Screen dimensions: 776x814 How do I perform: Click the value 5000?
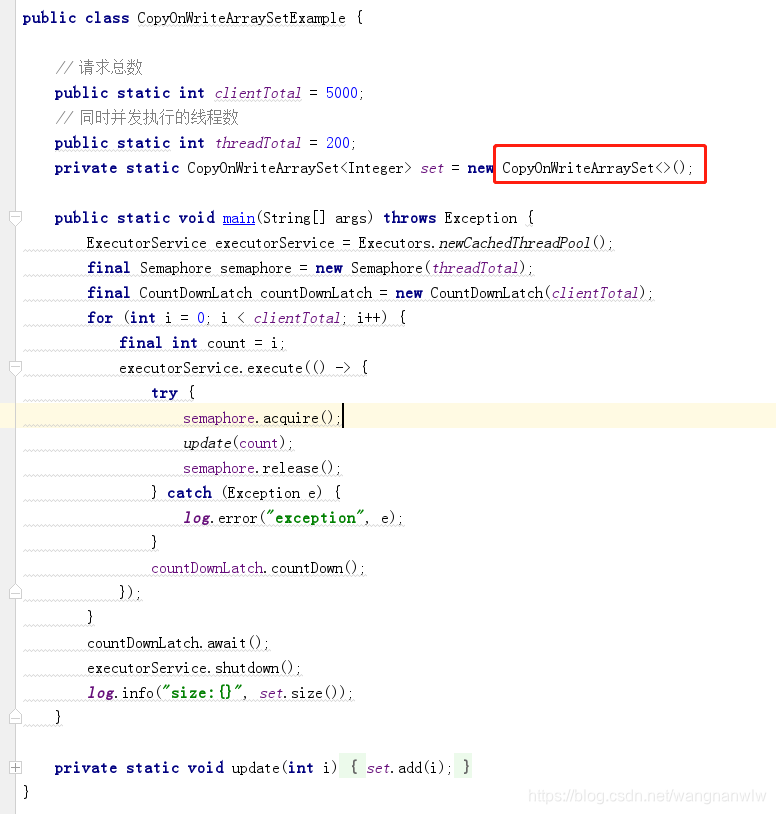[x=342, y=93]
